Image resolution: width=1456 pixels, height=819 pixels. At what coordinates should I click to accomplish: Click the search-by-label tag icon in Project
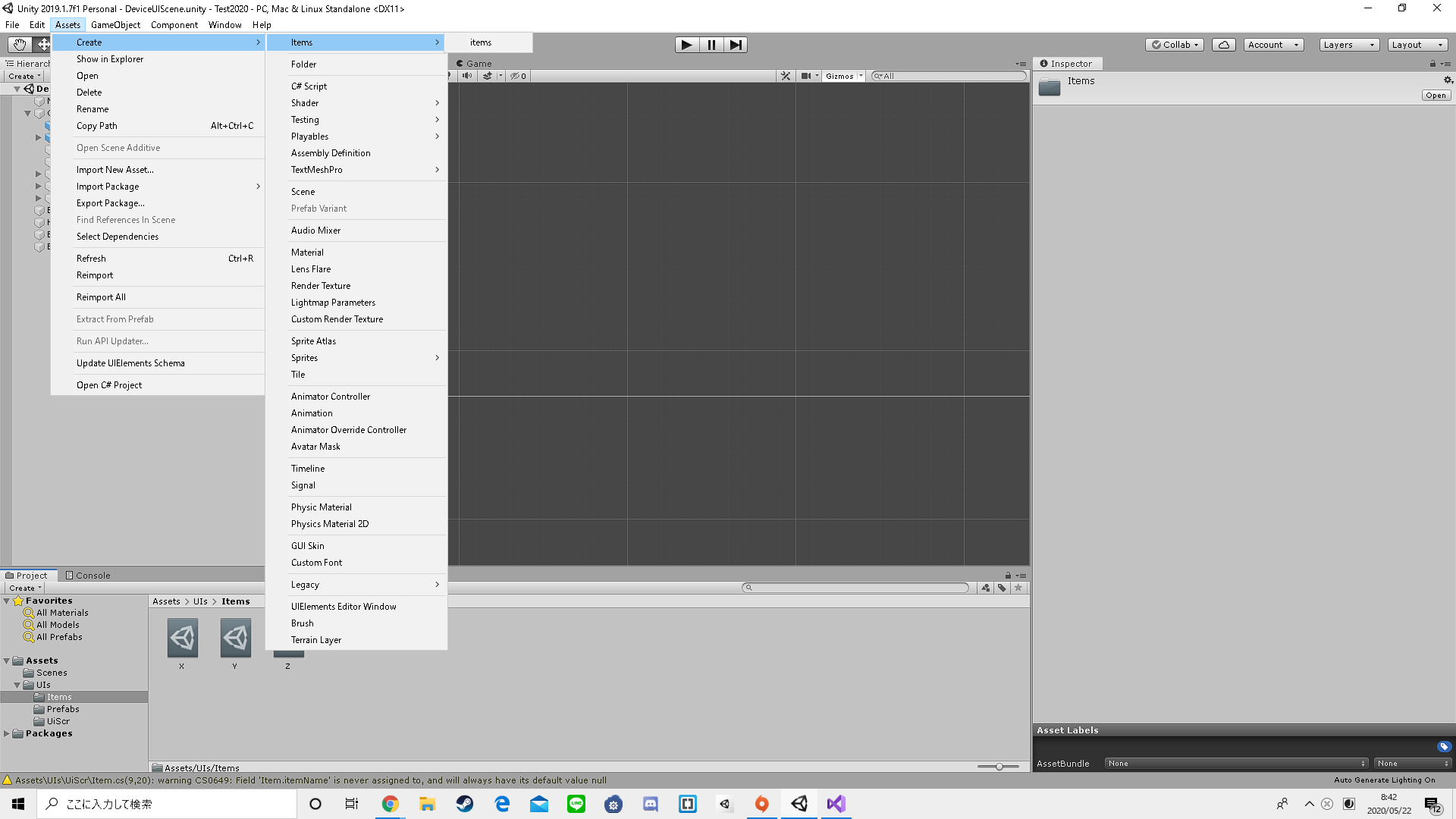[1002, 588]
